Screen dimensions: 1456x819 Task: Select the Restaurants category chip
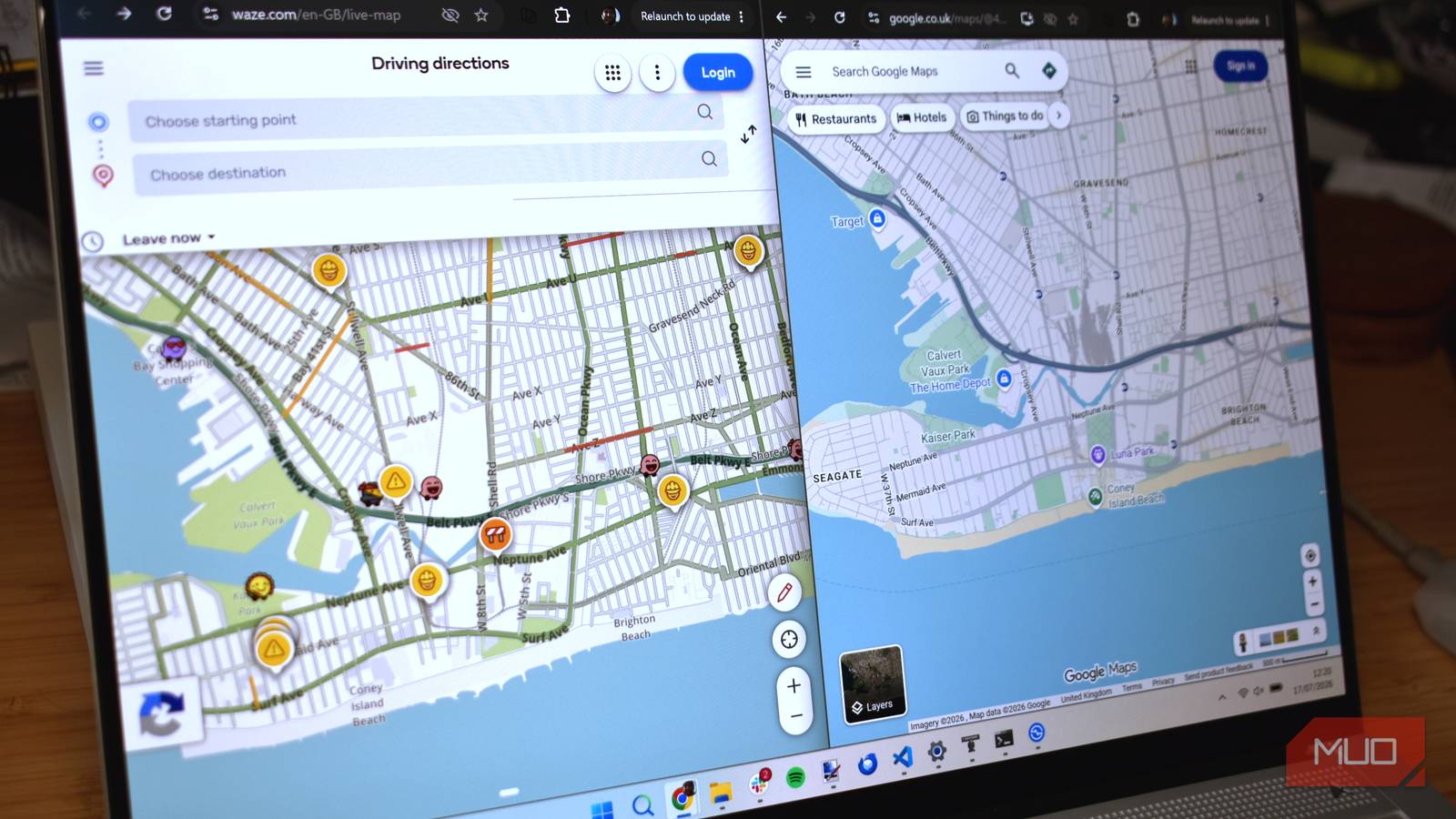pyautogui.click(x=835, y=119)
